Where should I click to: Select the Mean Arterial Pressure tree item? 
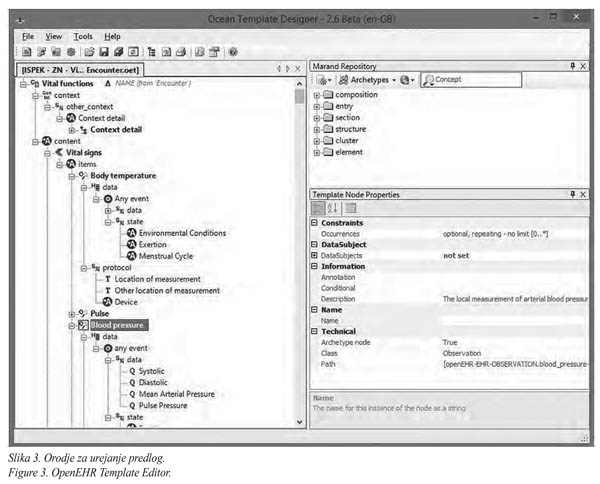pos(176,394)
